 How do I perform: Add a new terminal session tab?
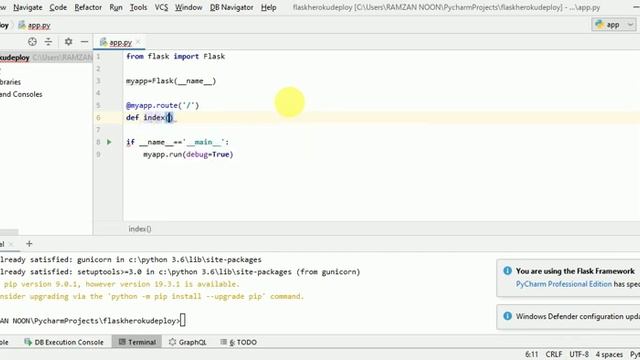tap(29, 244)
